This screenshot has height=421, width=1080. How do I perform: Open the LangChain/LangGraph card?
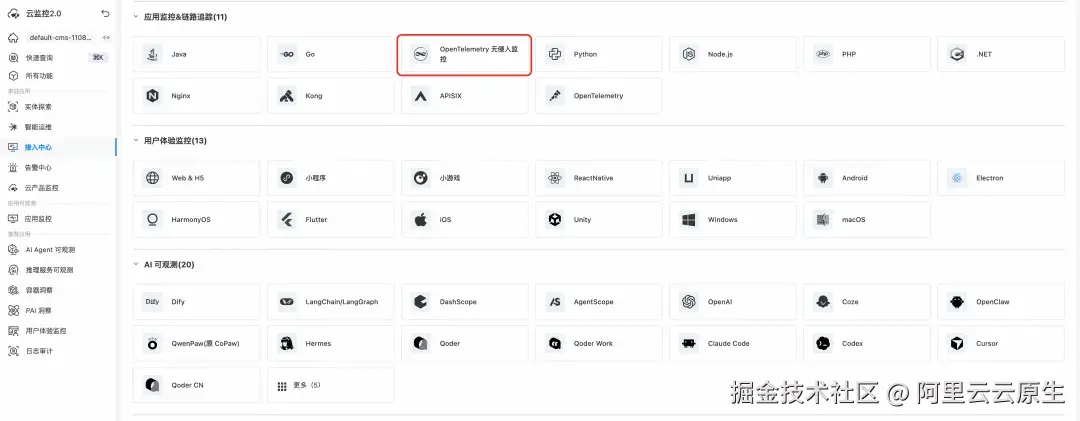coord(331,302)
